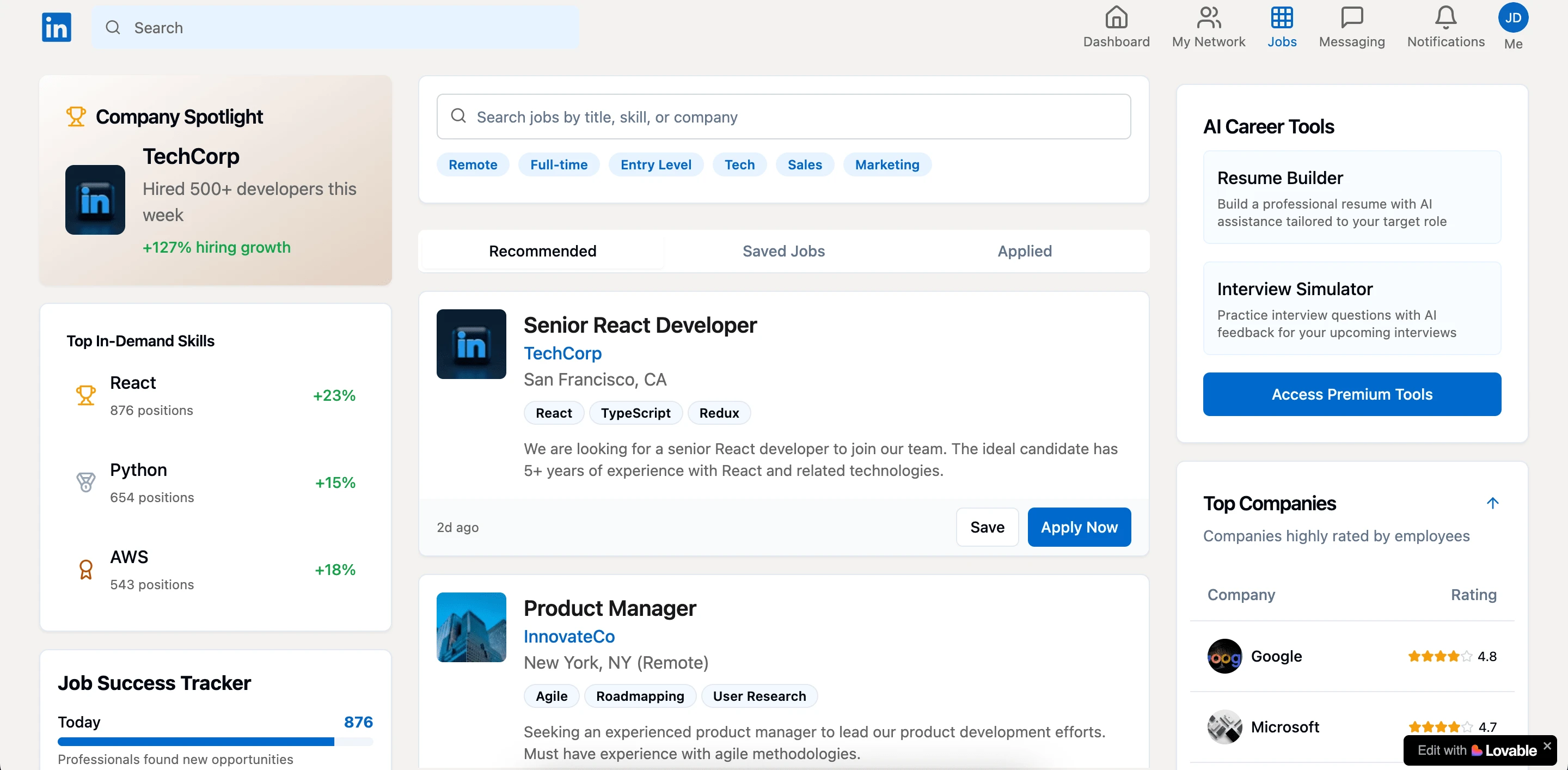Viewport: 1568px width, 770px height.
Task: Close the Edit with Lovable badge
Action: tap(1547, 745)
